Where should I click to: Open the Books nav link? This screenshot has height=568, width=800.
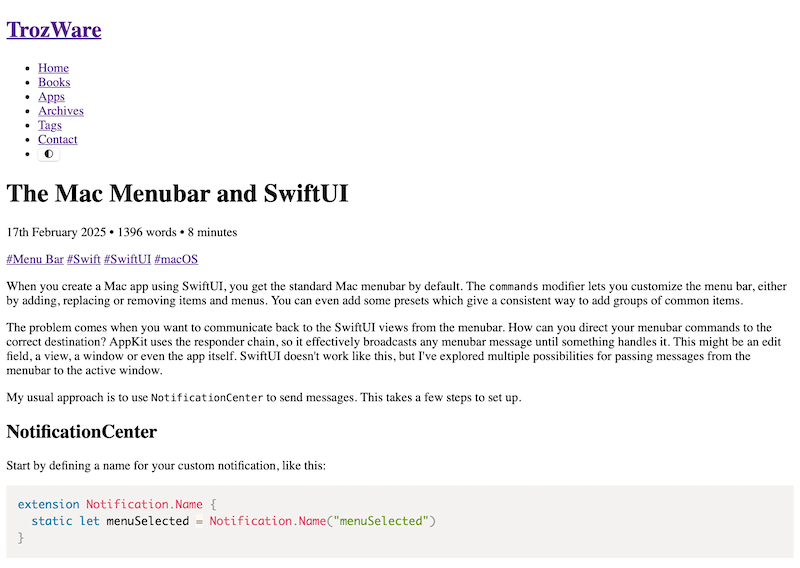pos(54,82)
